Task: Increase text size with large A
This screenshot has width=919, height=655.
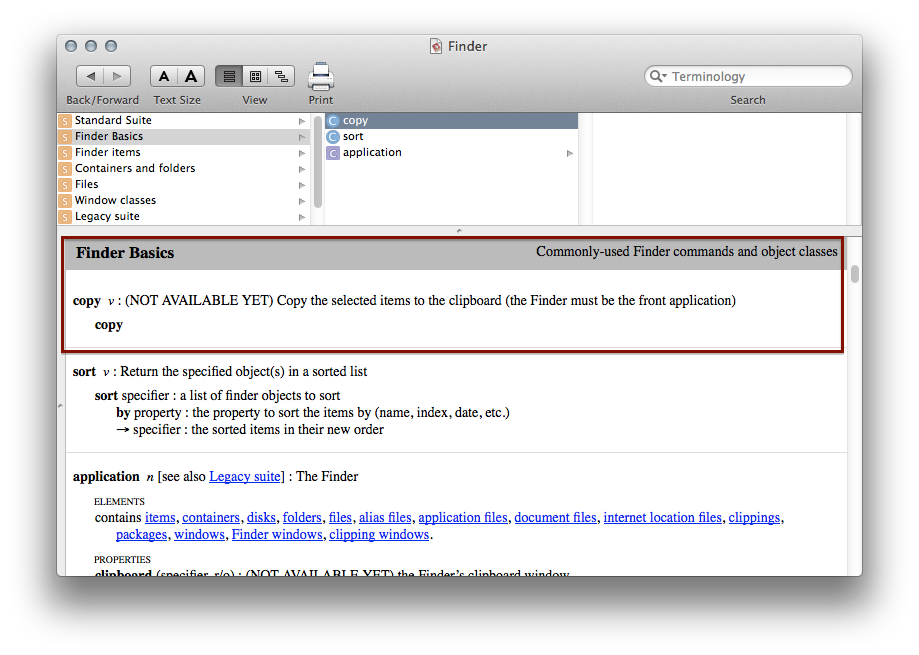Action: point(191,76)
